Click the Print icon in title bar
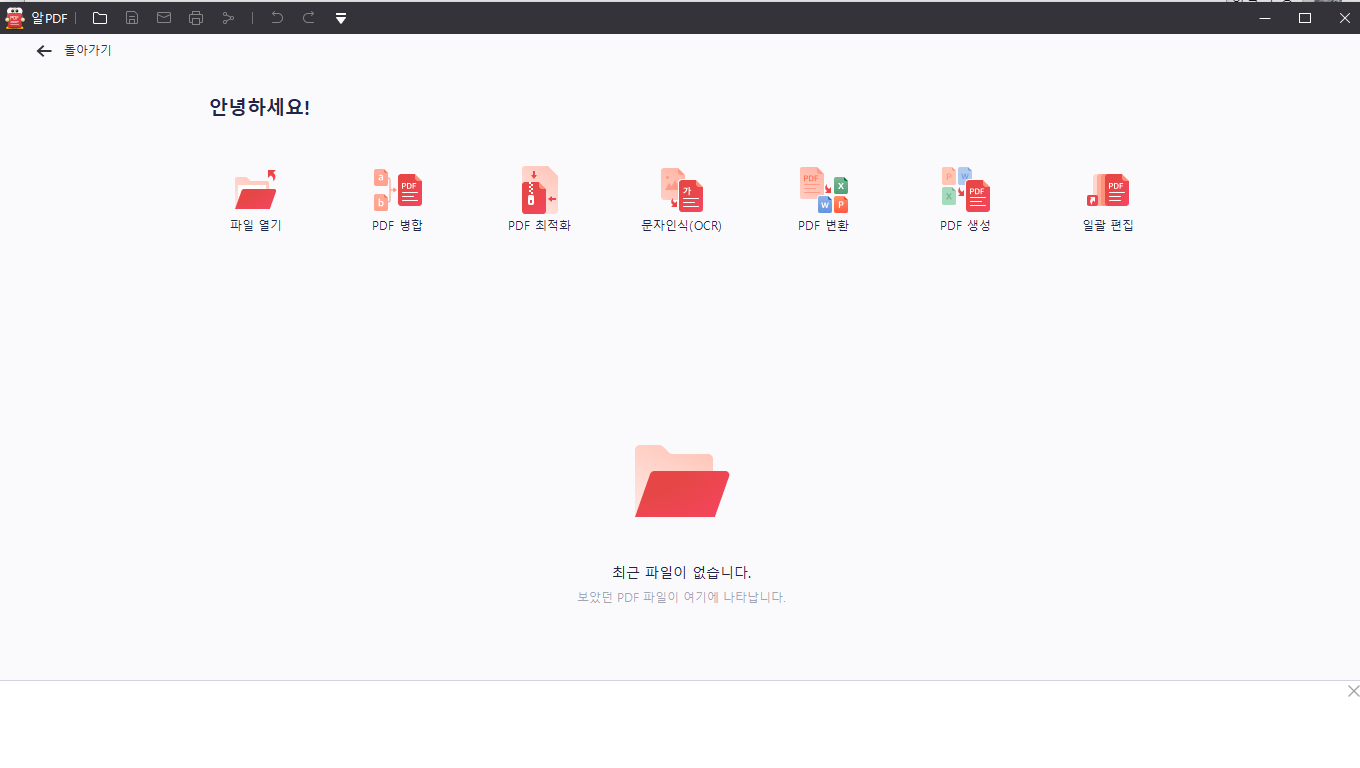Image resolution: width=1360 pixels, height=768 pixels. click(x=196, y=18)
